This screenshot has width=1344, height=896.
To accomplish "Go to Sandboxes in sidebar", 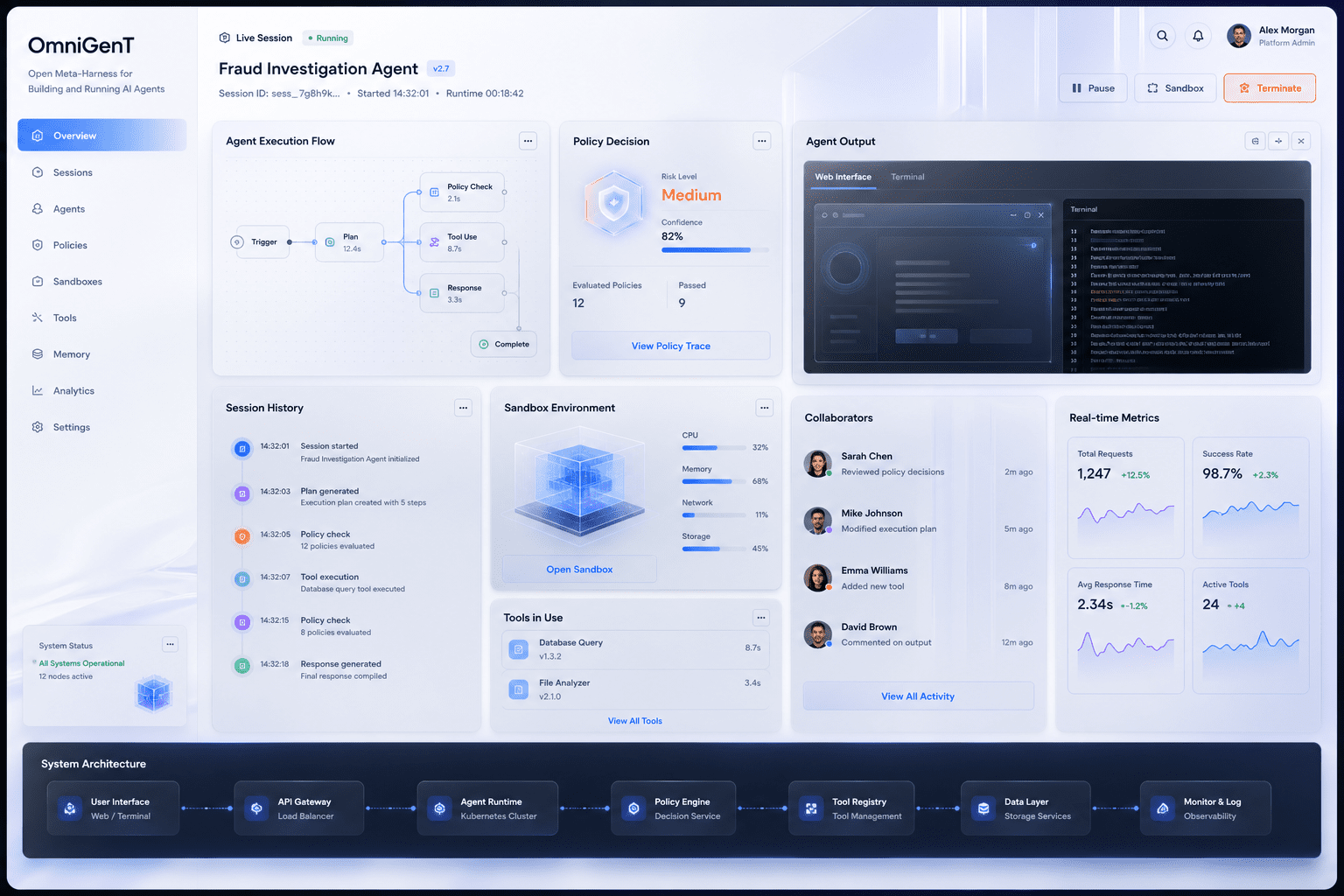I will [102, 282].
